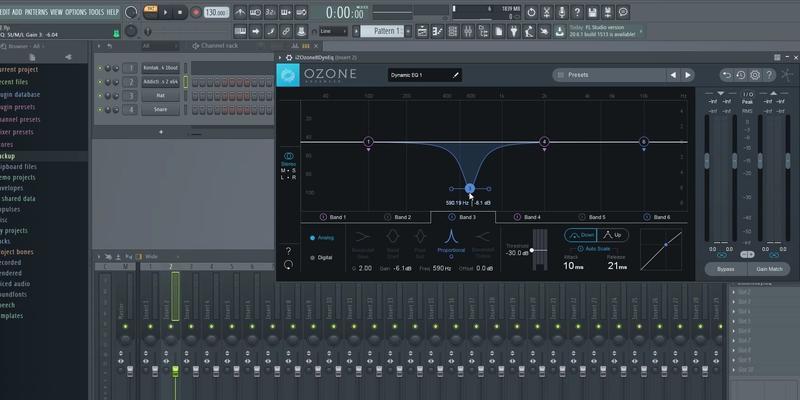Screen dimensions: 800x400
Task: Toggle the Snare channel mute LED
Action: click(100, 110)
